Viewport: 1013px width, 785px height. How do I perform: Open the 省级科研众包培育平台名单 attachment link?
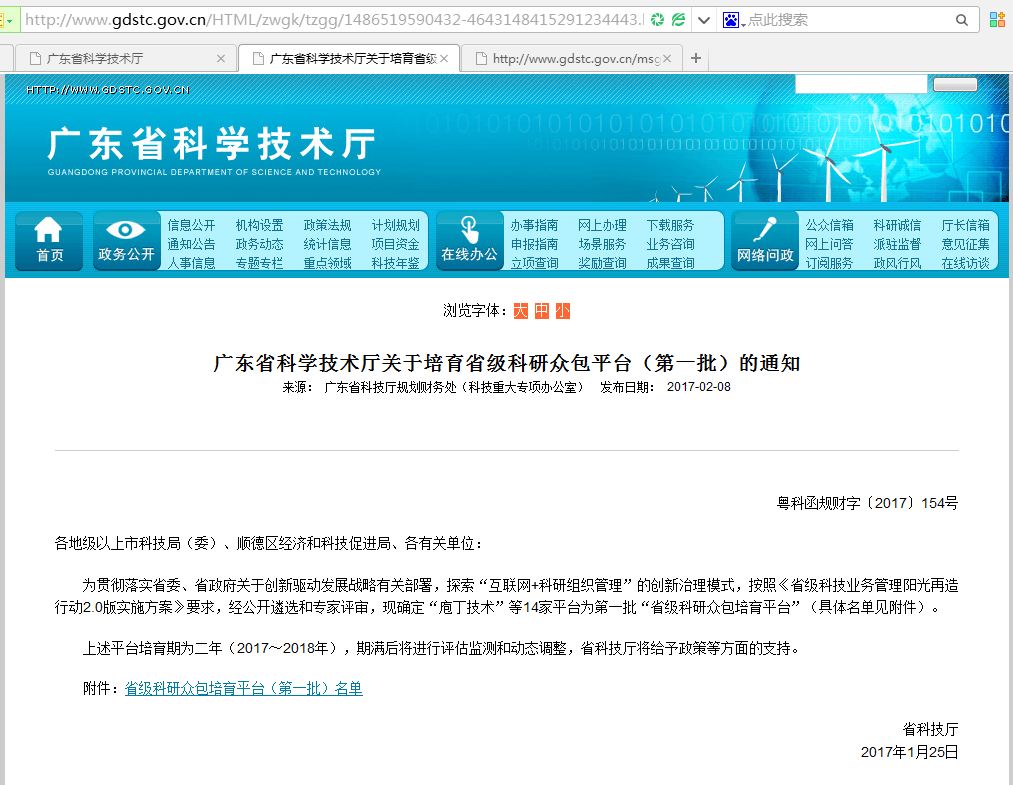243,689
